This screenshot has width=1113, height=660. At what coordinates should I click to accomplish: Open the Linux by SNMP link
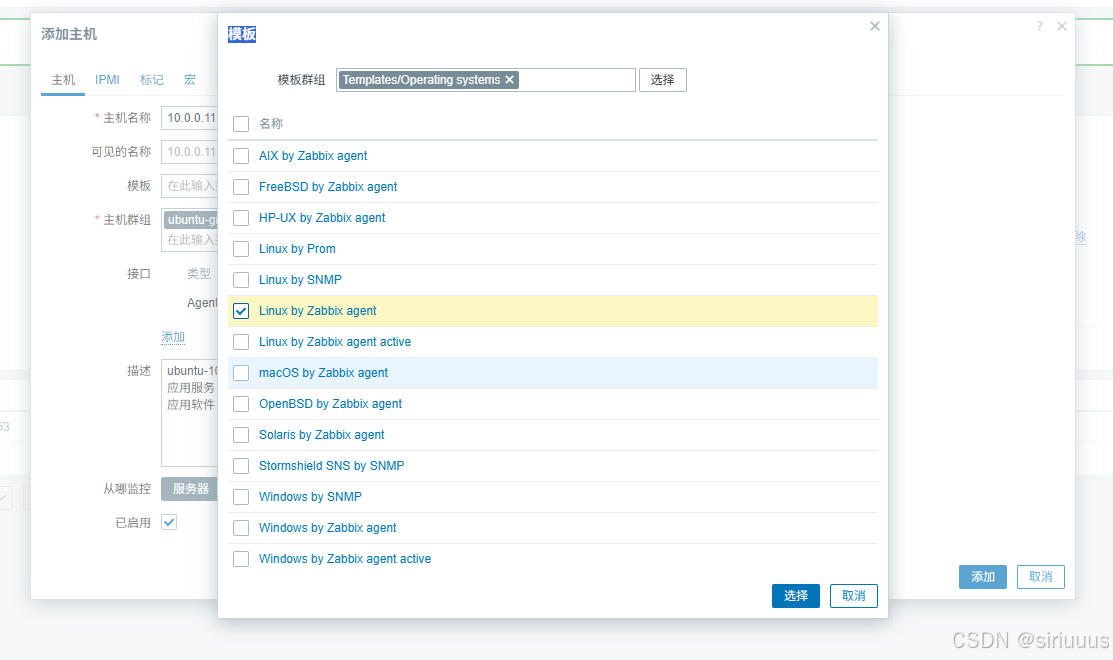(x=300, y=280)
